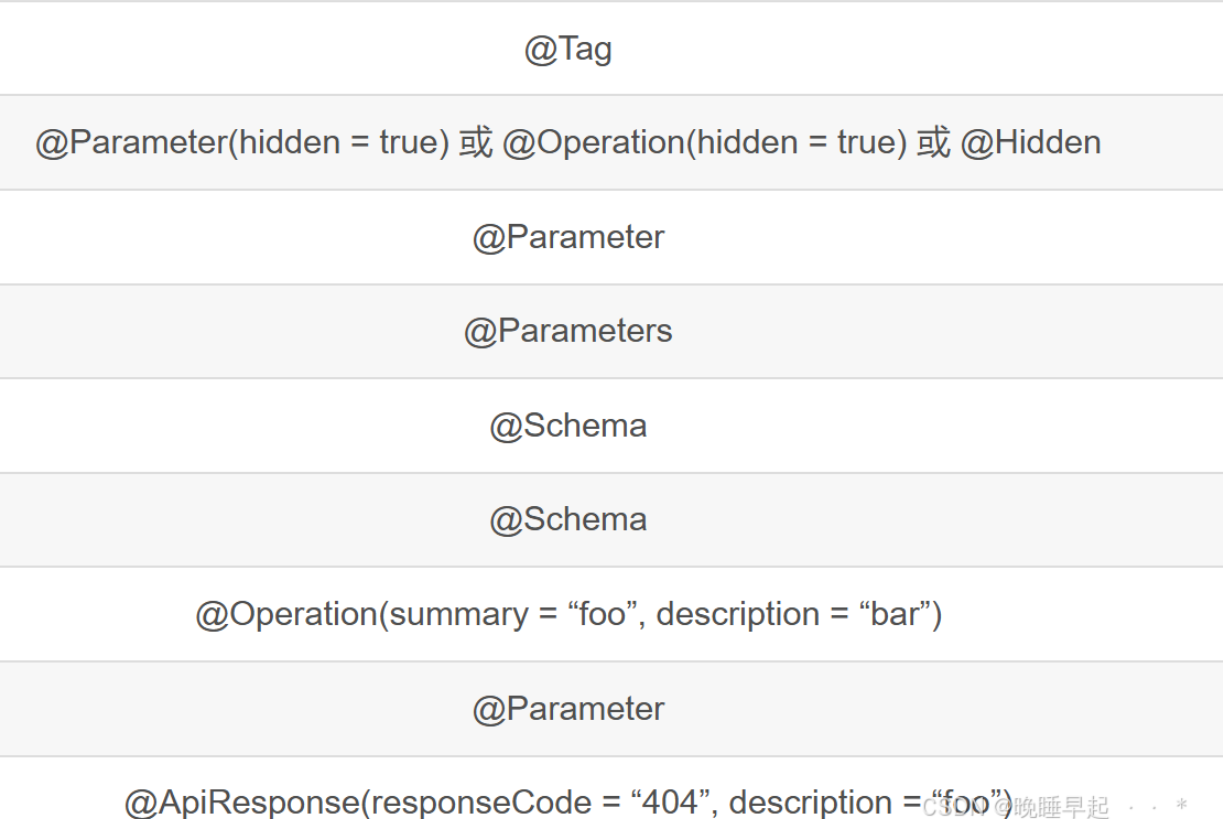Click the word summary in @Operation row
The image size is (1223, 819).
pos(458,614)
